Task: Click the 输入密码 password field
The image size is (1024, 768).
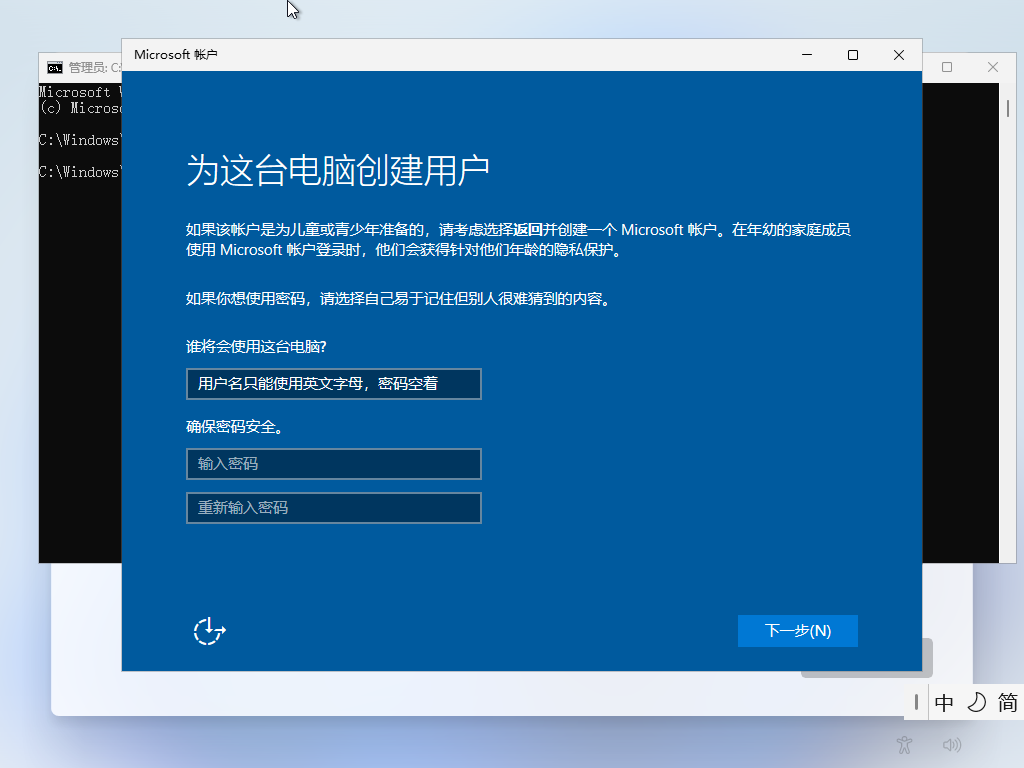Action: [333, 464]
